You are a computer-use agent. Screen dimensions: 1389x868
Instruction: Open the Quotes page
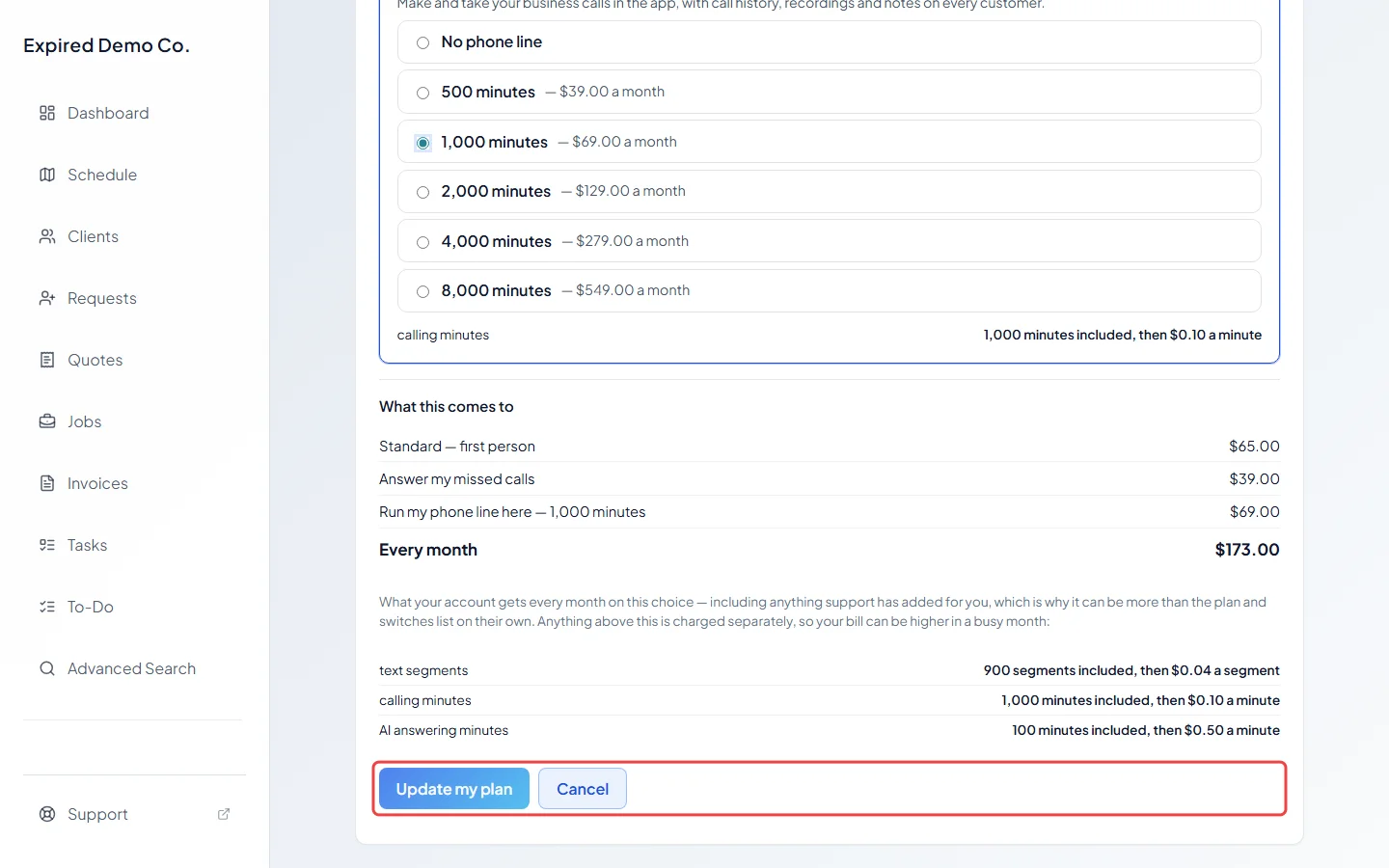[x=134, y=360]
